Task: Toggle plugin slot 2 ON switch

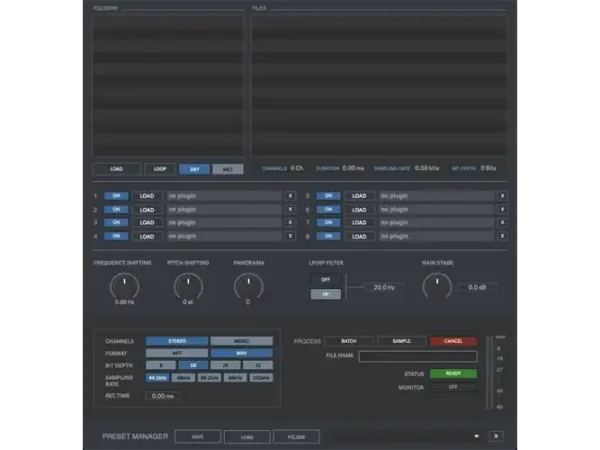Action: pyautogui.click(x=116, y=209)
